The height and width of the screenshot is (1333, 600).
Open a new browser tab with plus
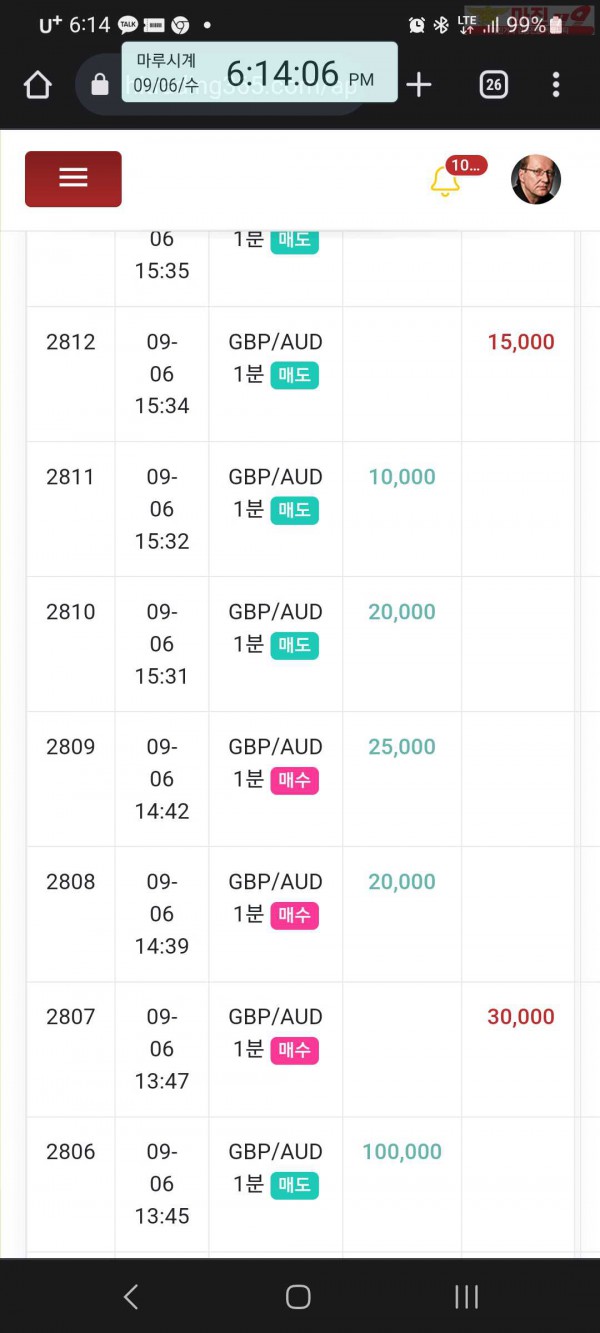coord(419,85)
